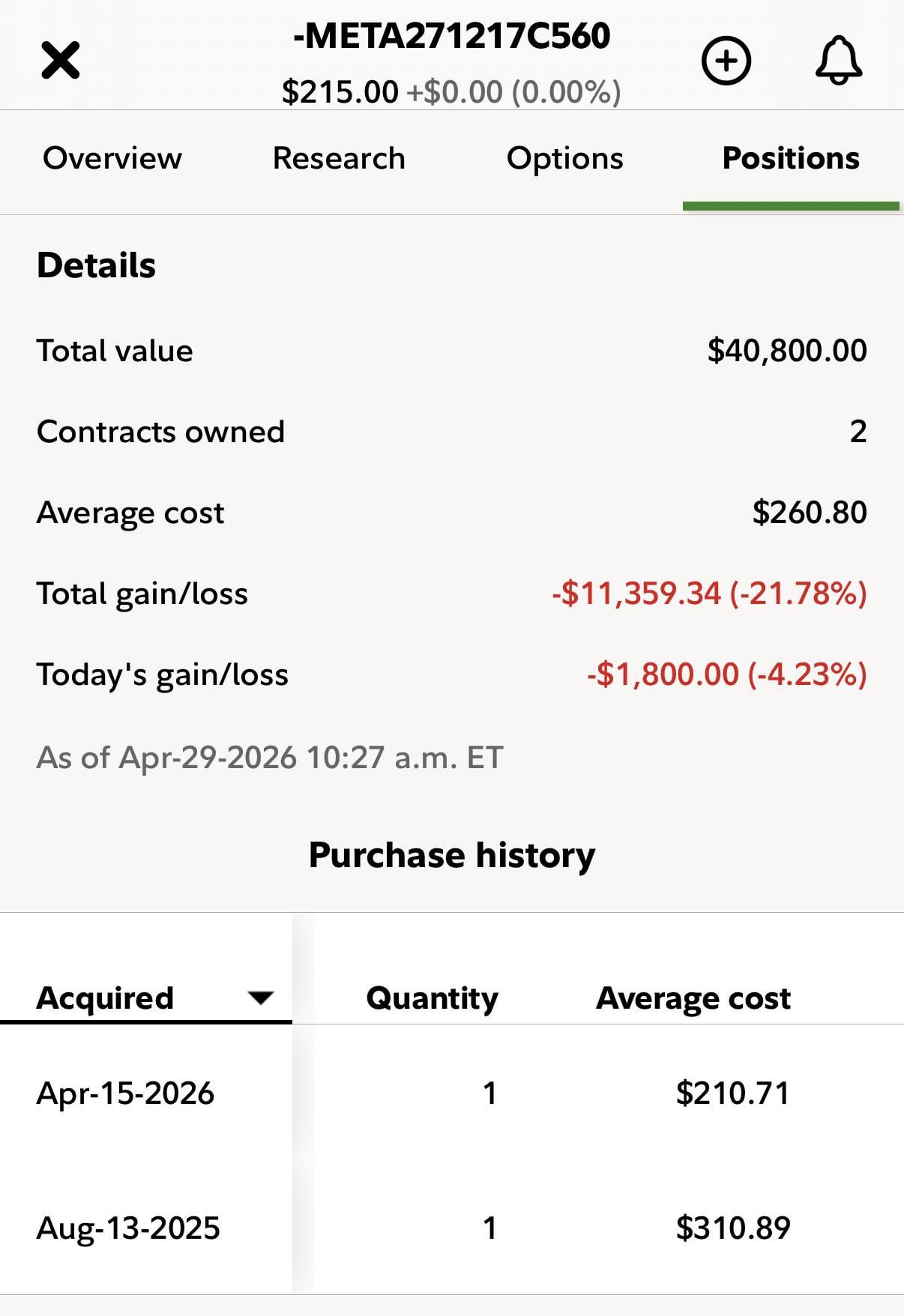Viewport: 904px width, 1316px height.
Task: Sort by Quantity column header
Action: tap(432, 998)
